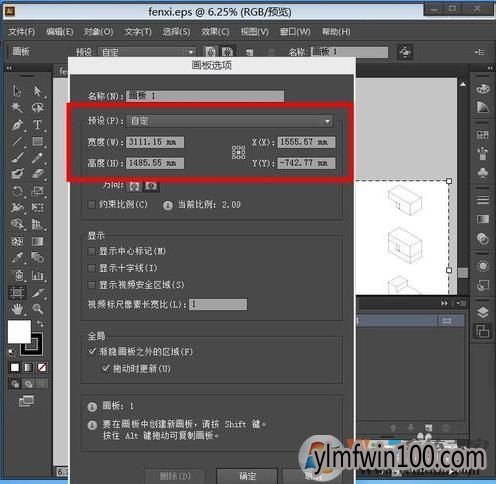Image resolution: width=496 pixels, height=484 pixels.
Task: Open the 选择(S) menu
Action: [176, 32]
